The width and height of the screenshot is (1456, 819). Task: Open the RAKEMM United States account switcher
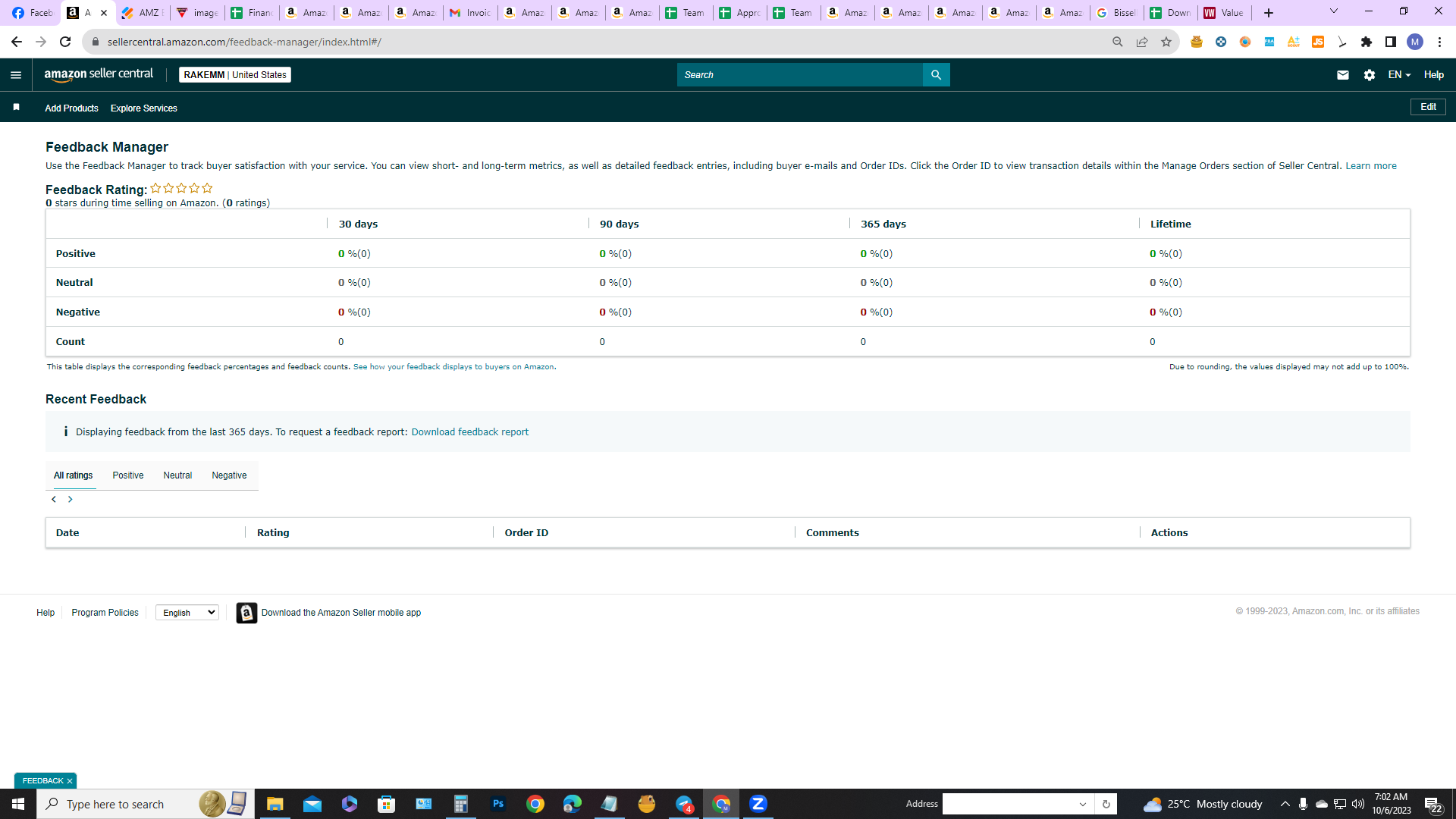point(235,74)
